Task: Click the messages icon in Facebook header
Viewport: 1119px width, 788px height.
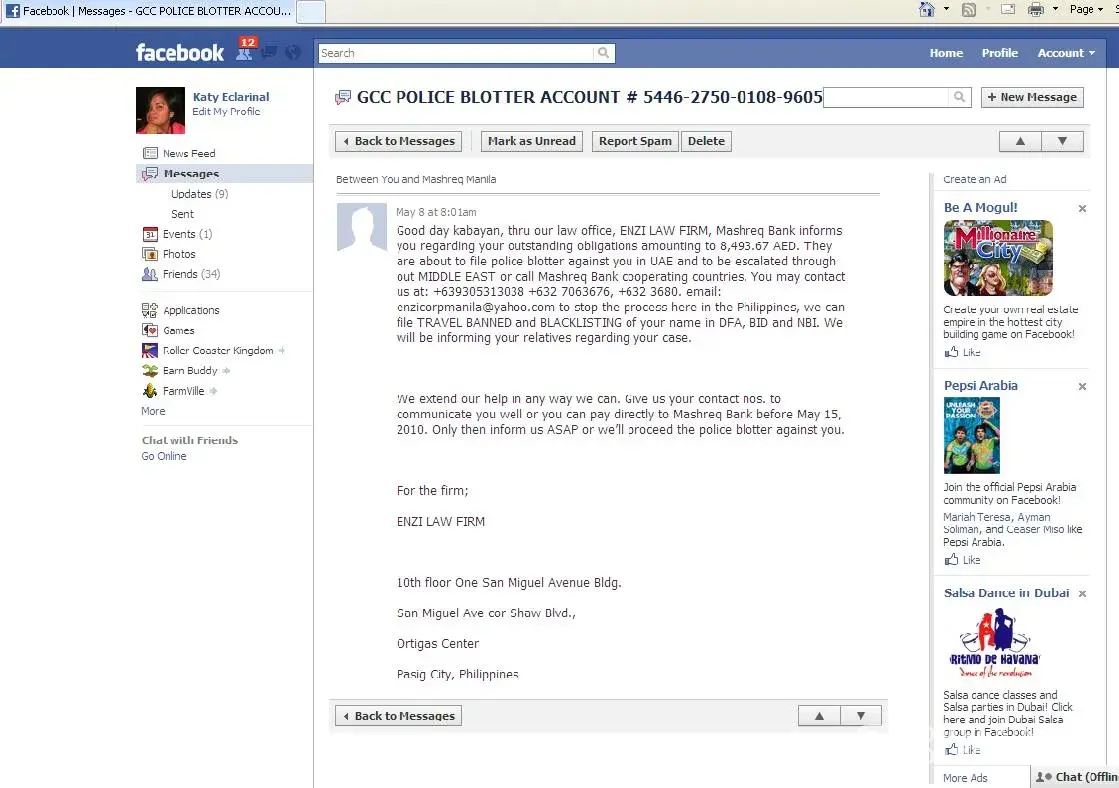Action: 269,53
